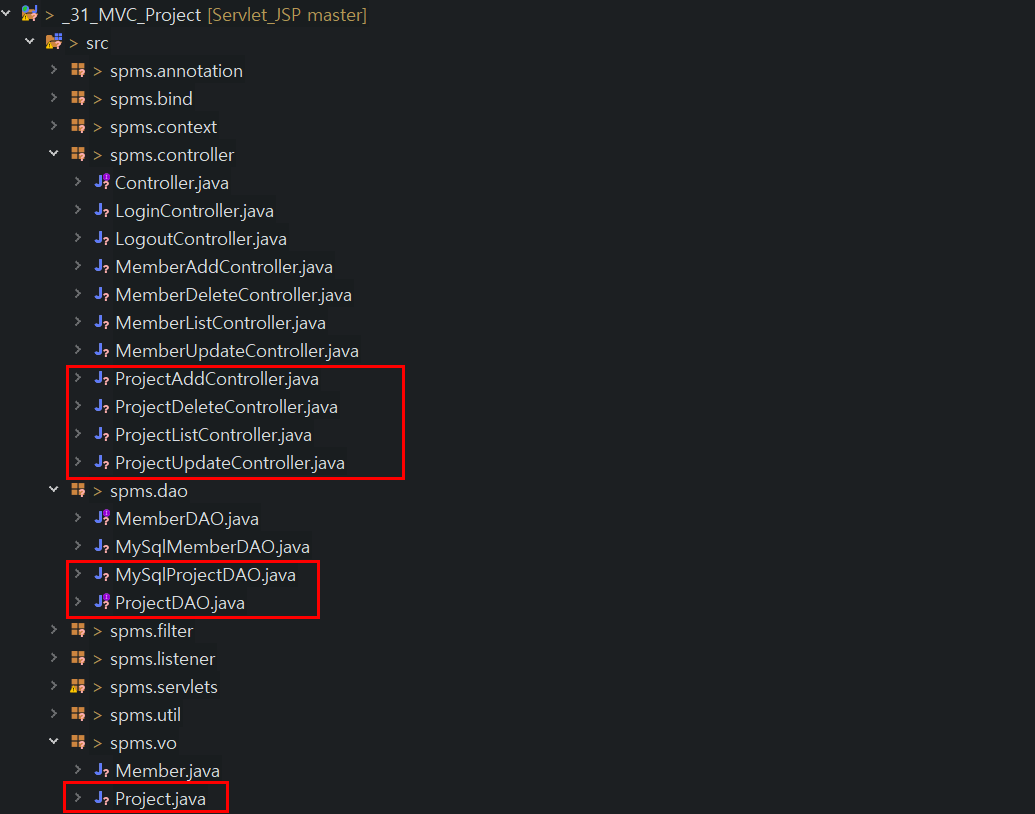Viewport: 1035px width, 814px height.
Task: Expand the spms.bind package
Action: 53,98
